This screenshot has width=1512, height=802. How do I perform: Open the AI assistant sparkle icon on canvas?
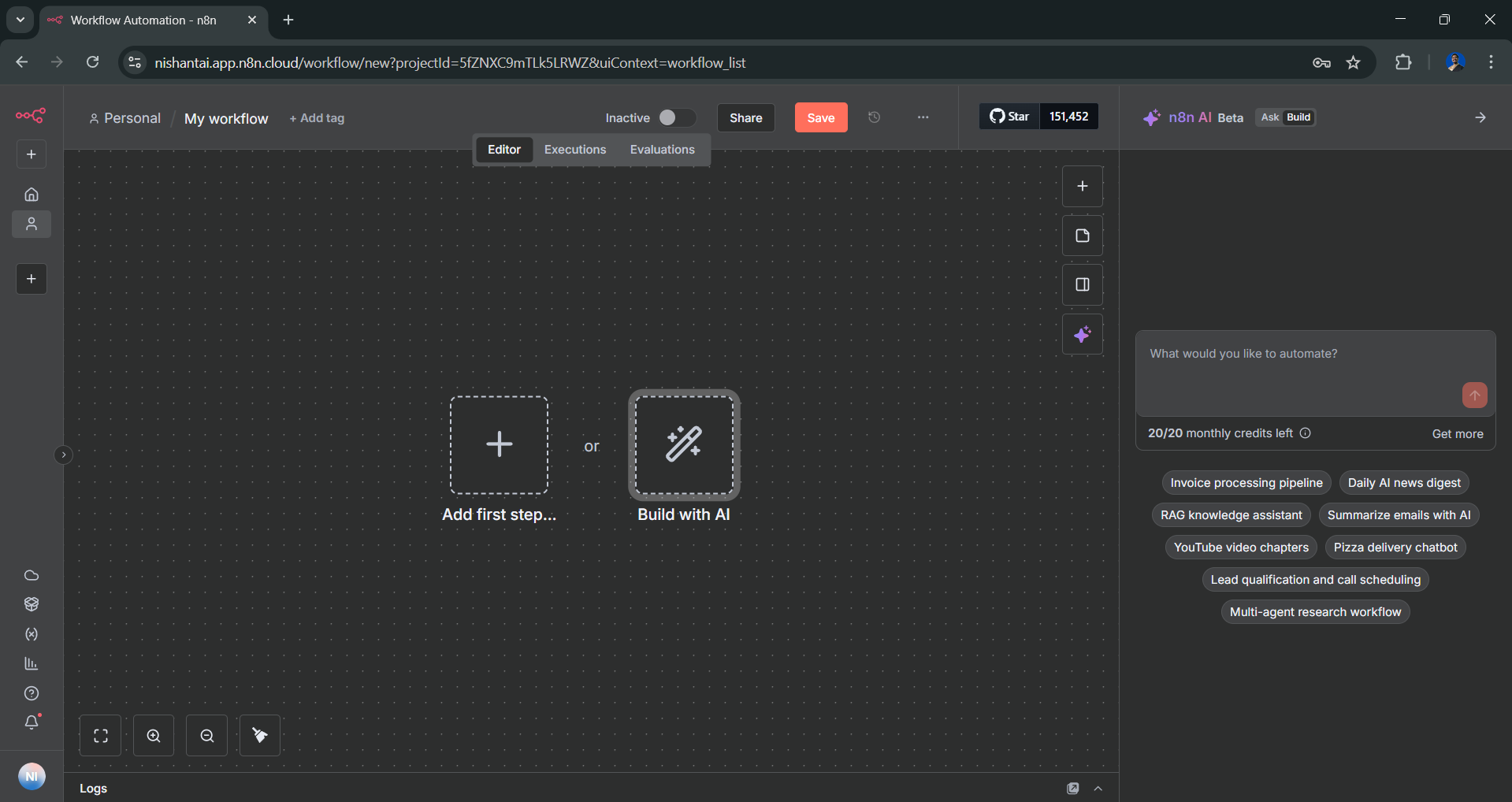(x=1083, y=334)
